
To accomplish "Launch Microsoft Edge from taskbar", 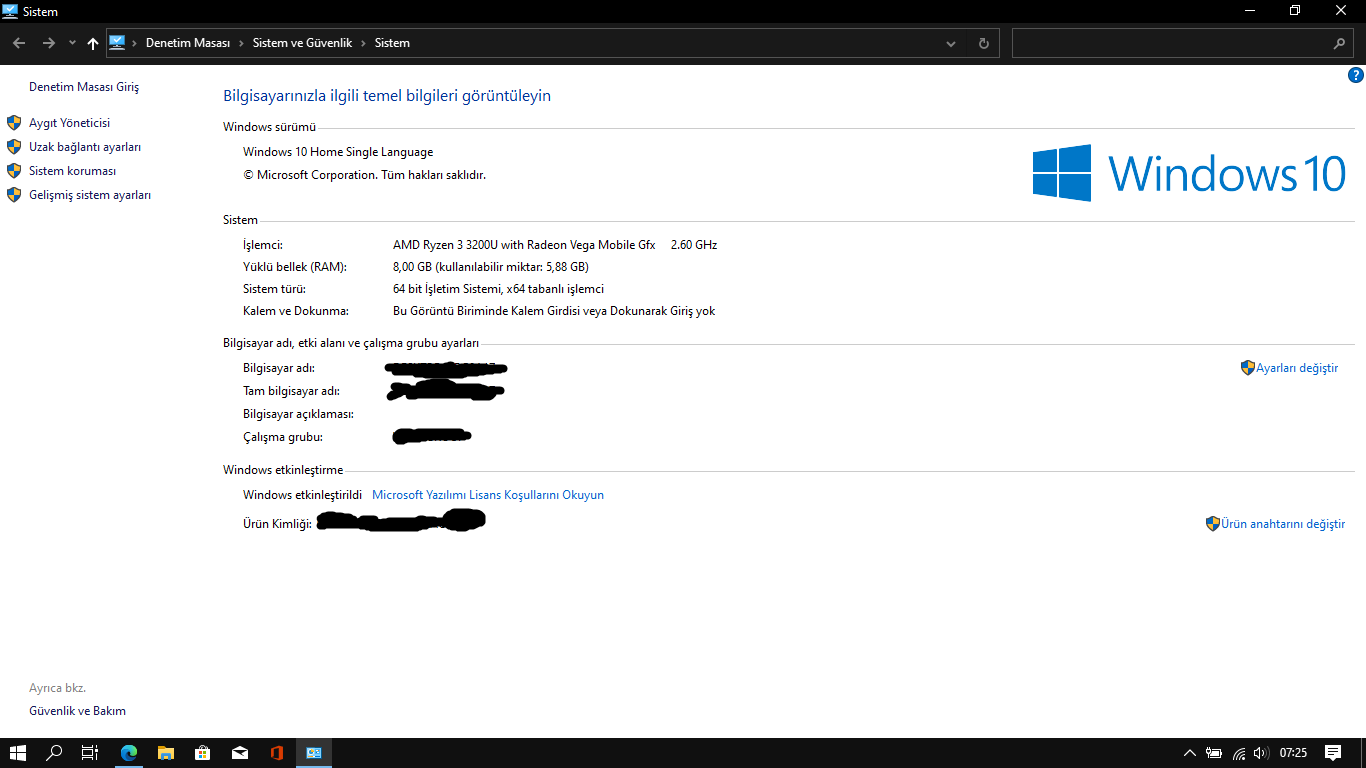I will click(129, 753).
